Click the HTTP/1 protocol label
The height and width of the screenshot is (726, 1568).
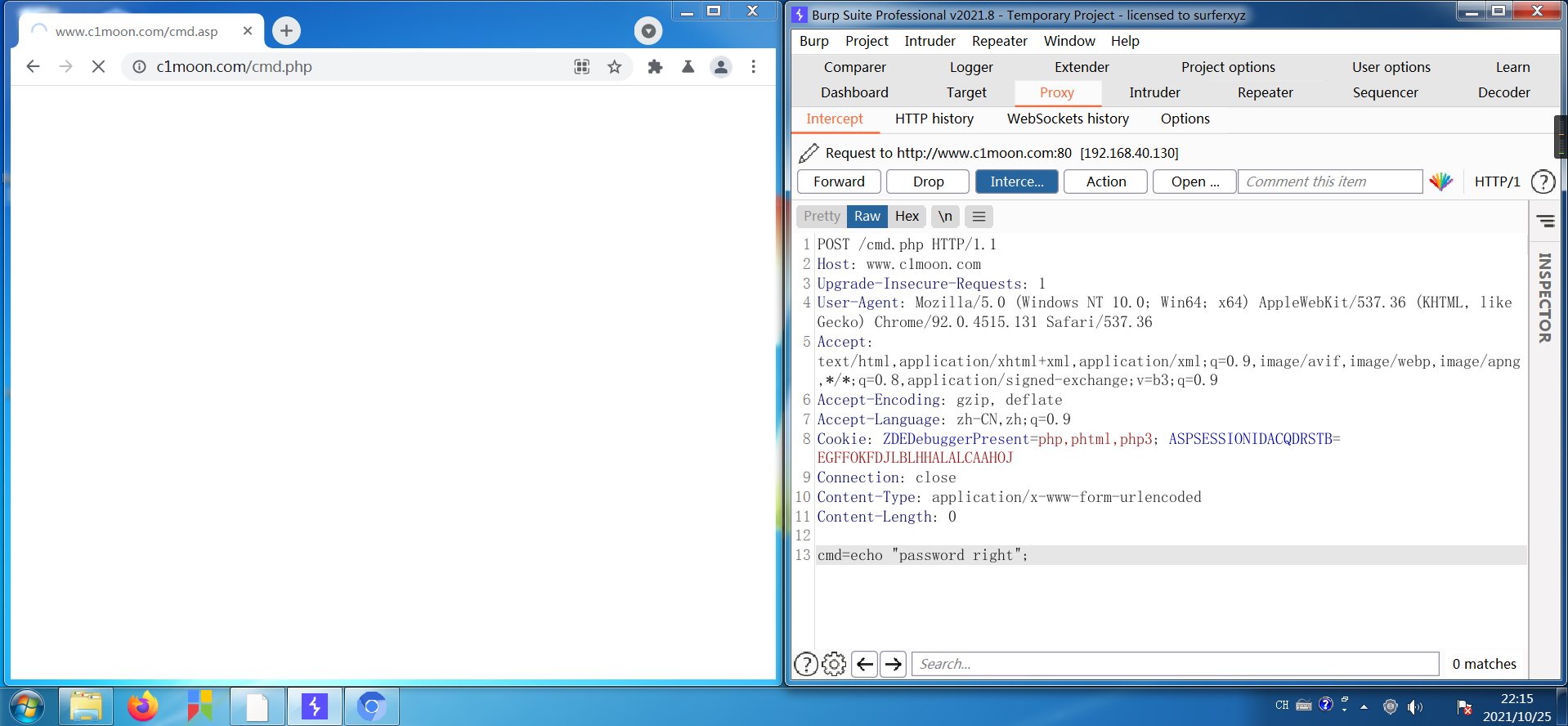(1497, 181)
